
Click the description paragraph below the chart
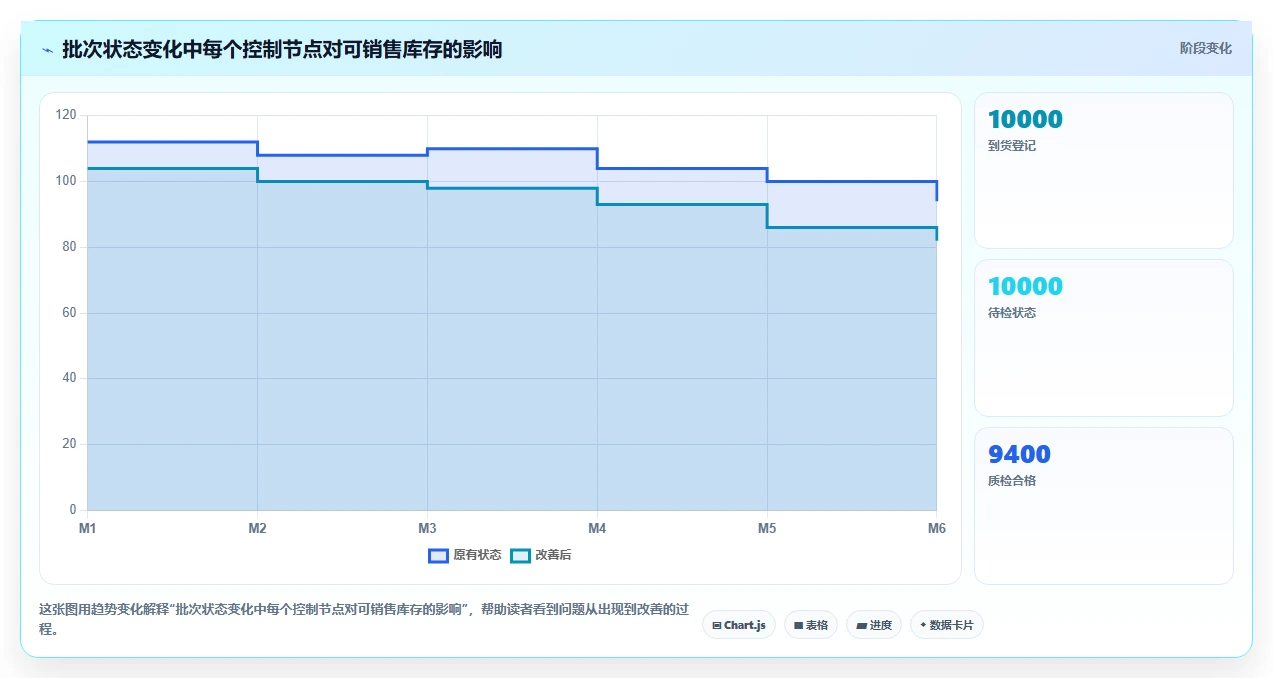(x=364, y=619)
